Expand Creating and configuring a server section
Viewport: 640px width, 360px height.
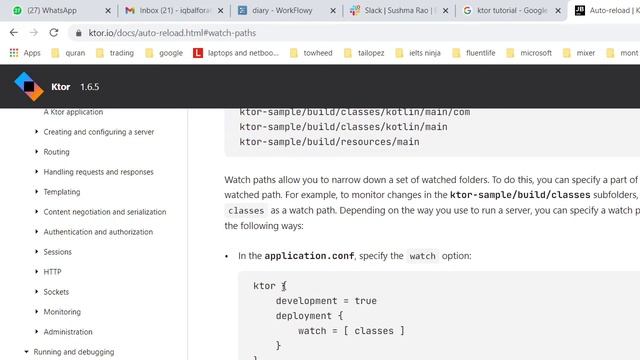pos(36,132)
